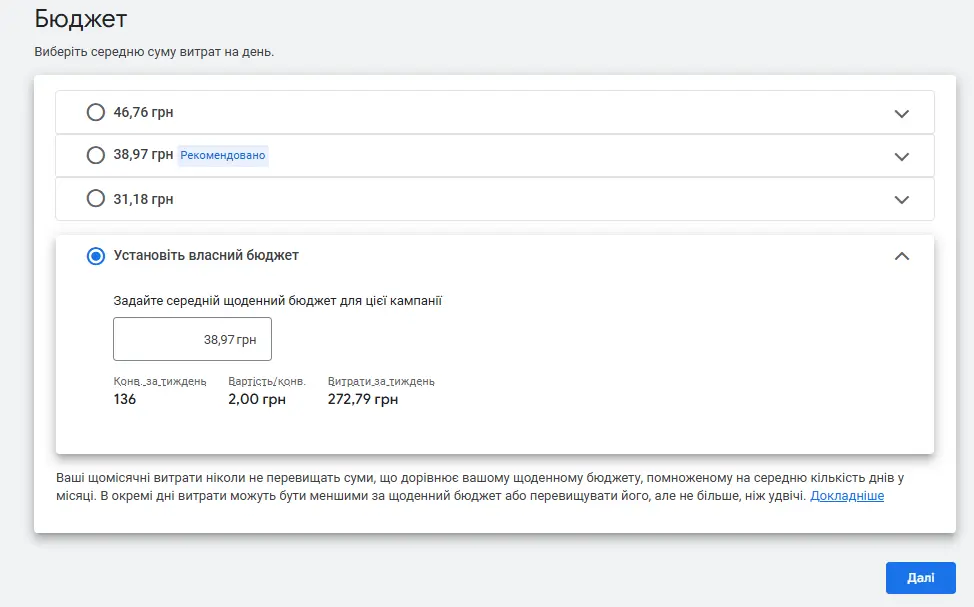Open the Докладніше link
974x607 pixels.
pyautogui.click(x=846, y=495)
